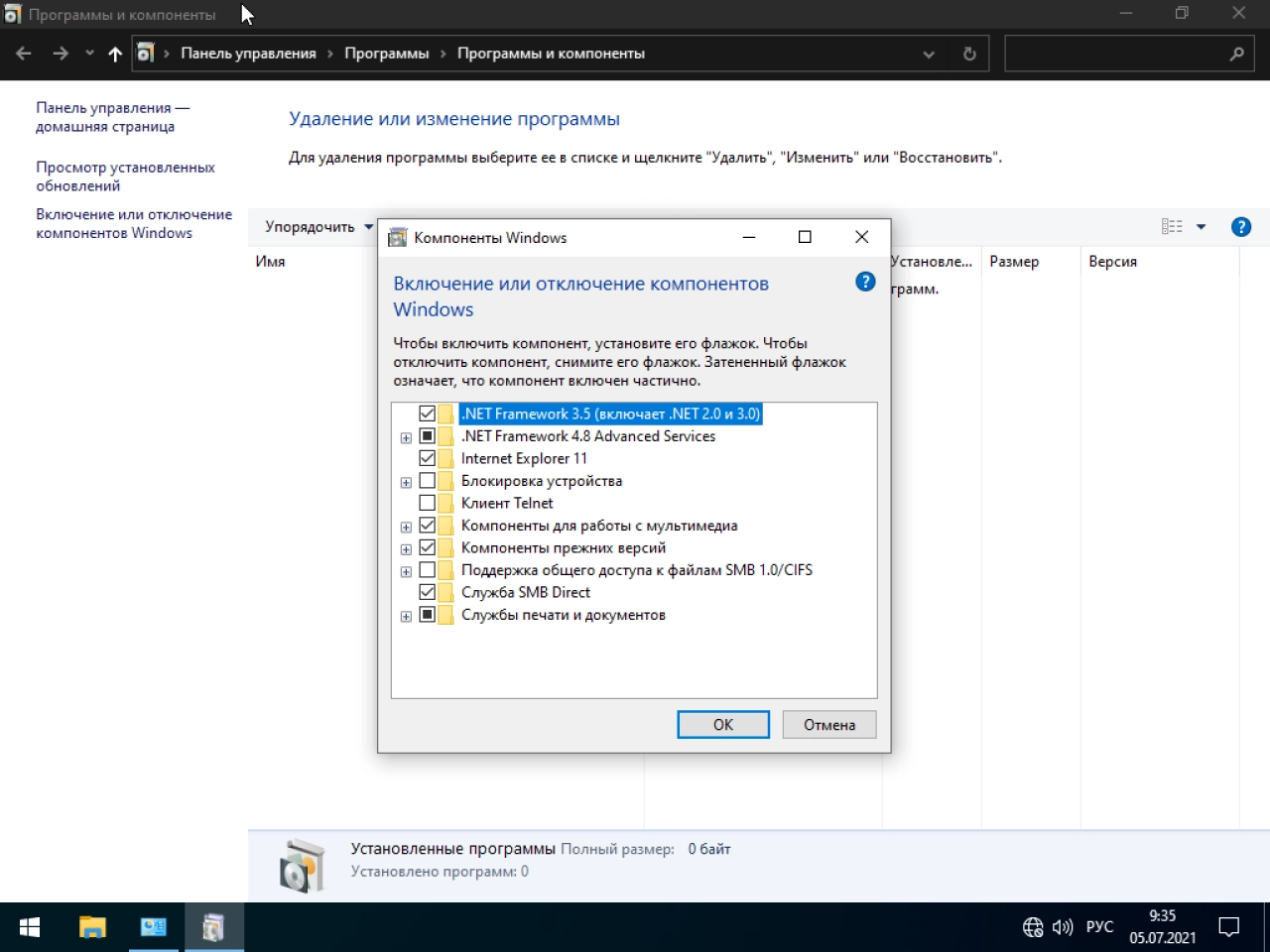Screen dimensions: 1270x952
Task: Enable the 'Клиент Telnet' checkbox
Action: (x=427, y=503)
